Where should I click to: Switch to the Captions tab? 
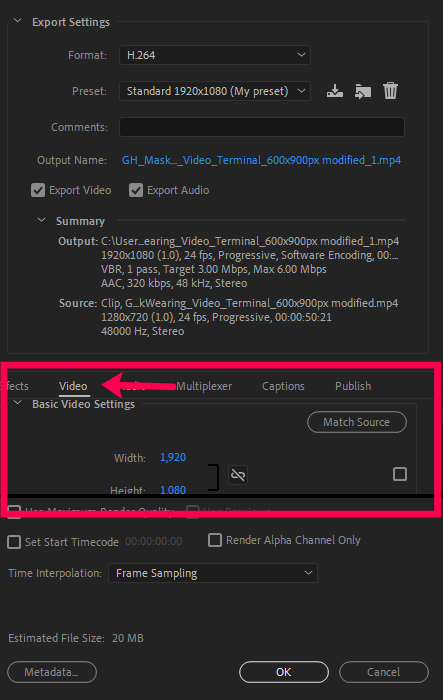[x=283, y=386]
